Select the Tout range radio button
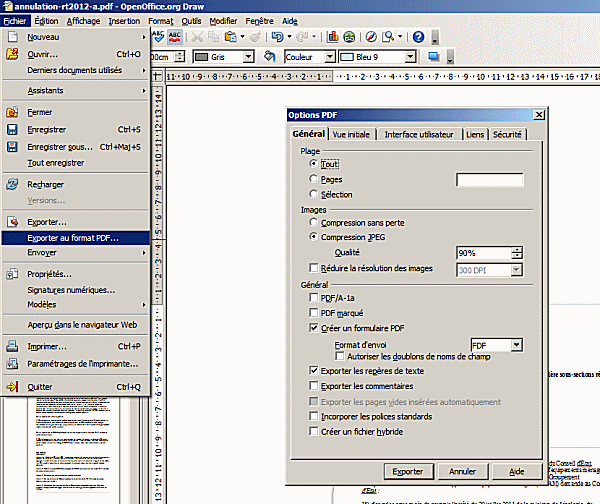The height and width of the screenshot is (504, 600). coord(313,164)
